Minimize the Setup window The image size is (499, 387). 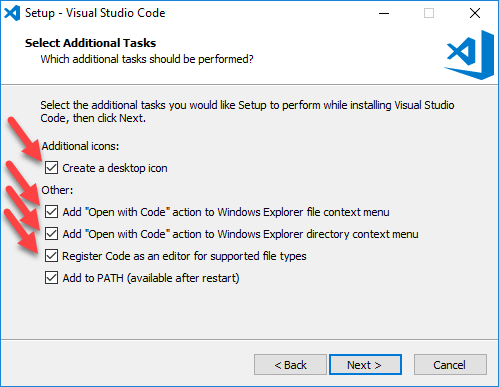click(x=384, y=13)
